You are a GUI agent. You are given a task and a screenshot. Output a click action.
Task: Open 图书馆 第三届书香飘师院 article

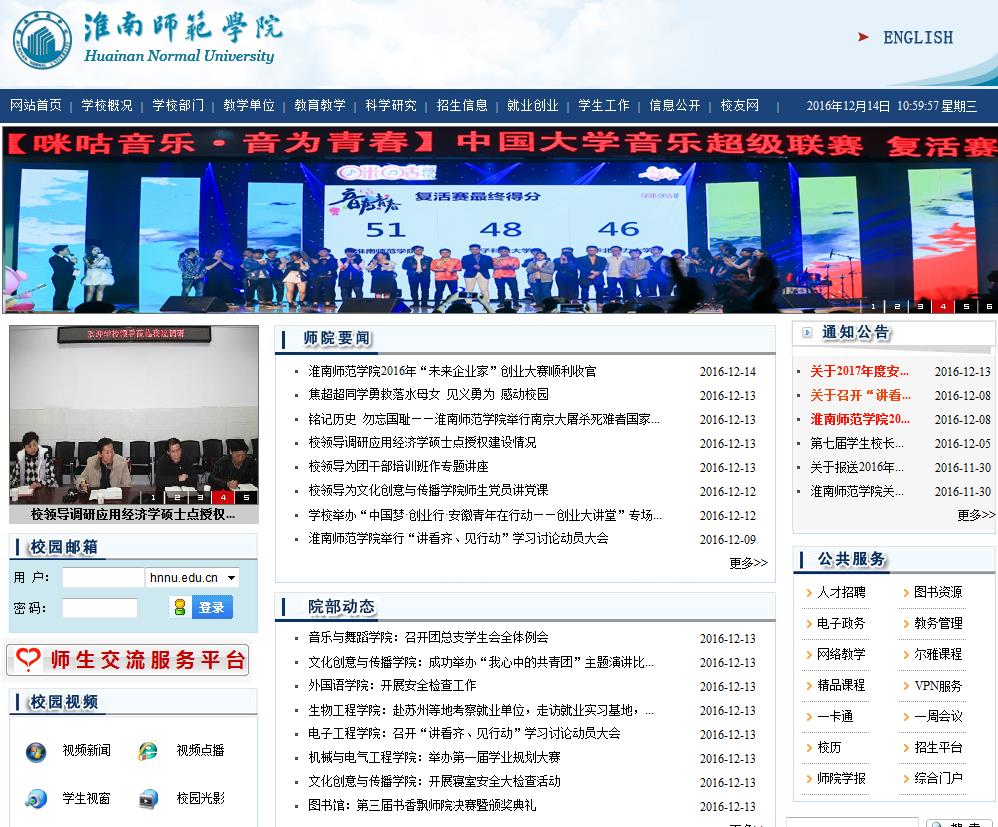tap(421, 805)
